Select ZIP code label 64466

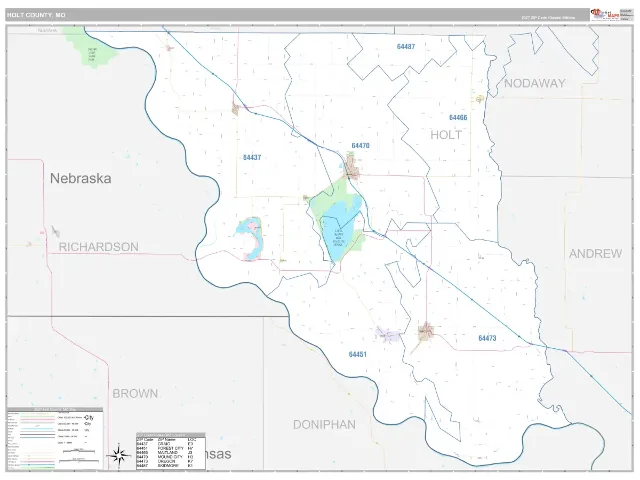(458, 118)
